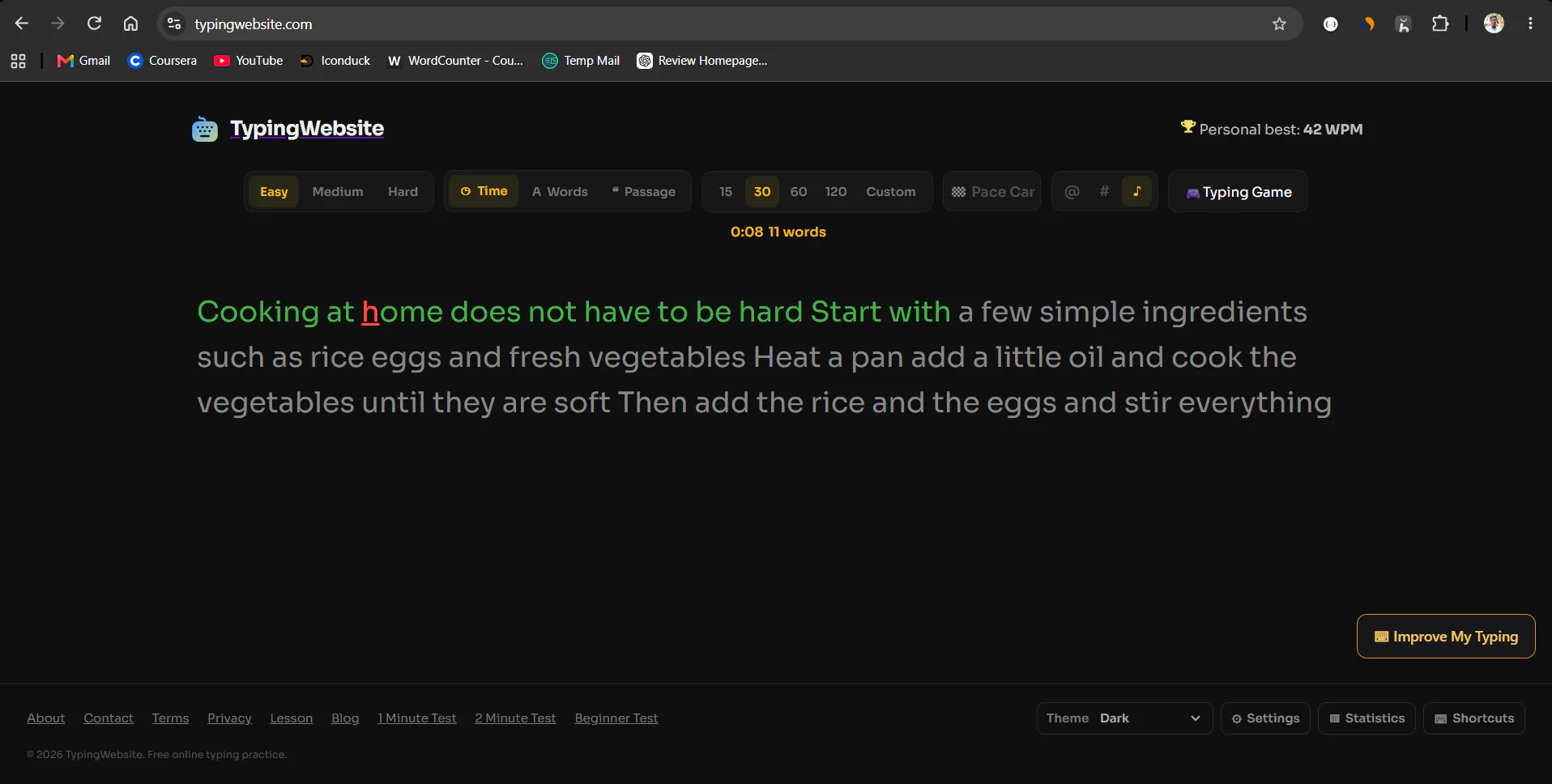Go to browser home page
1552x784 pixels.
[130, 23]
